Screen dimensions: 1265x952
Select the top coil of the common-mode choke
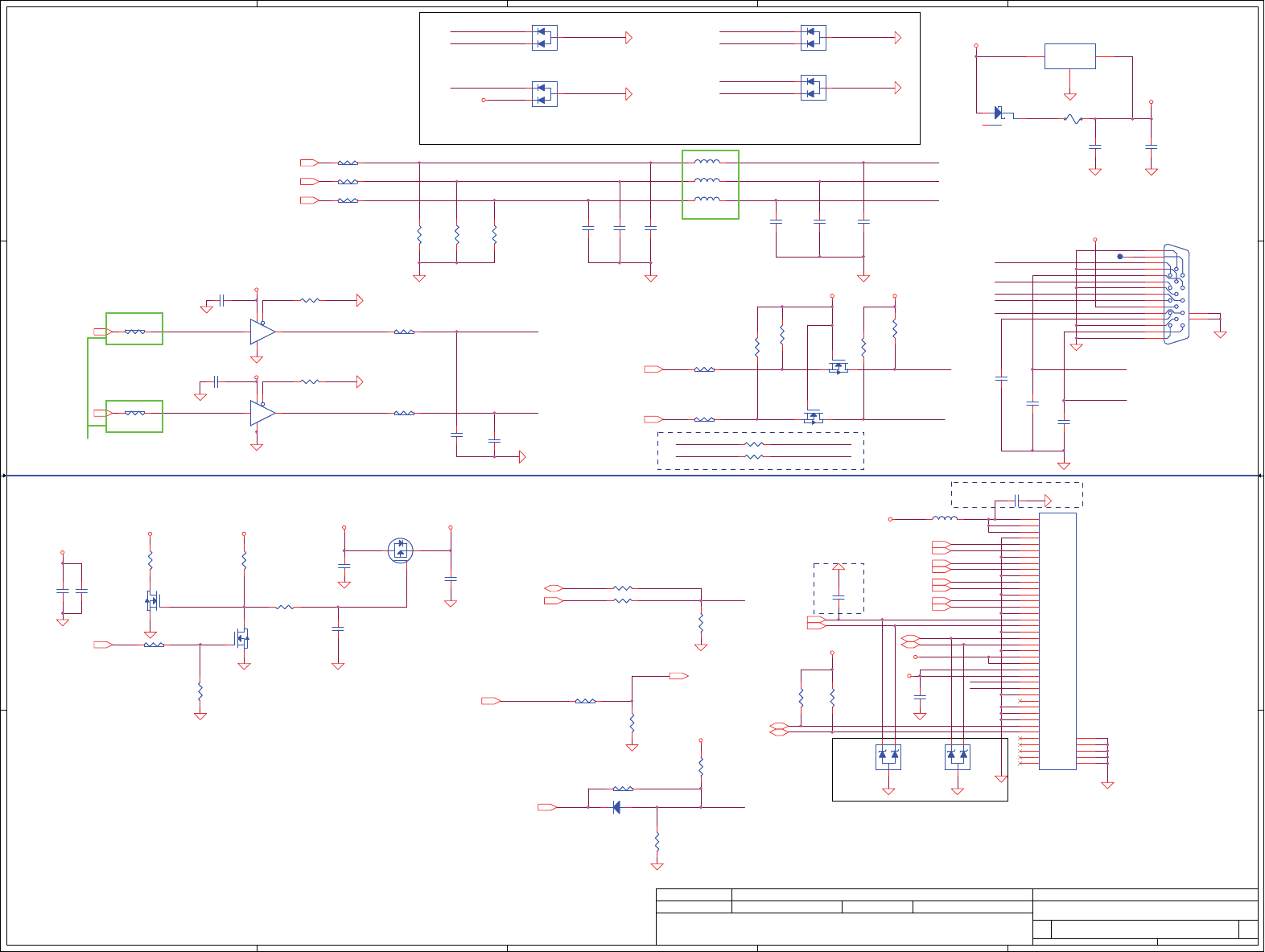(707, 162)
